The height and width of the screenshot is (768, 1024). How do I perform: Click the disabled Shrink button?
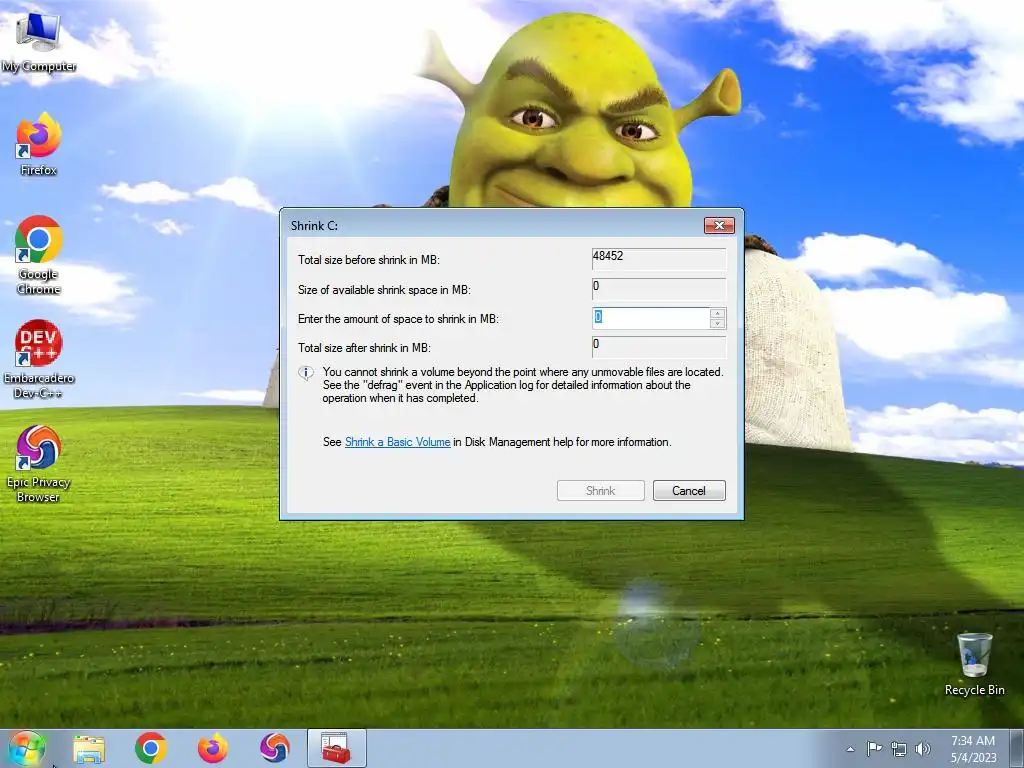[601, 490]
